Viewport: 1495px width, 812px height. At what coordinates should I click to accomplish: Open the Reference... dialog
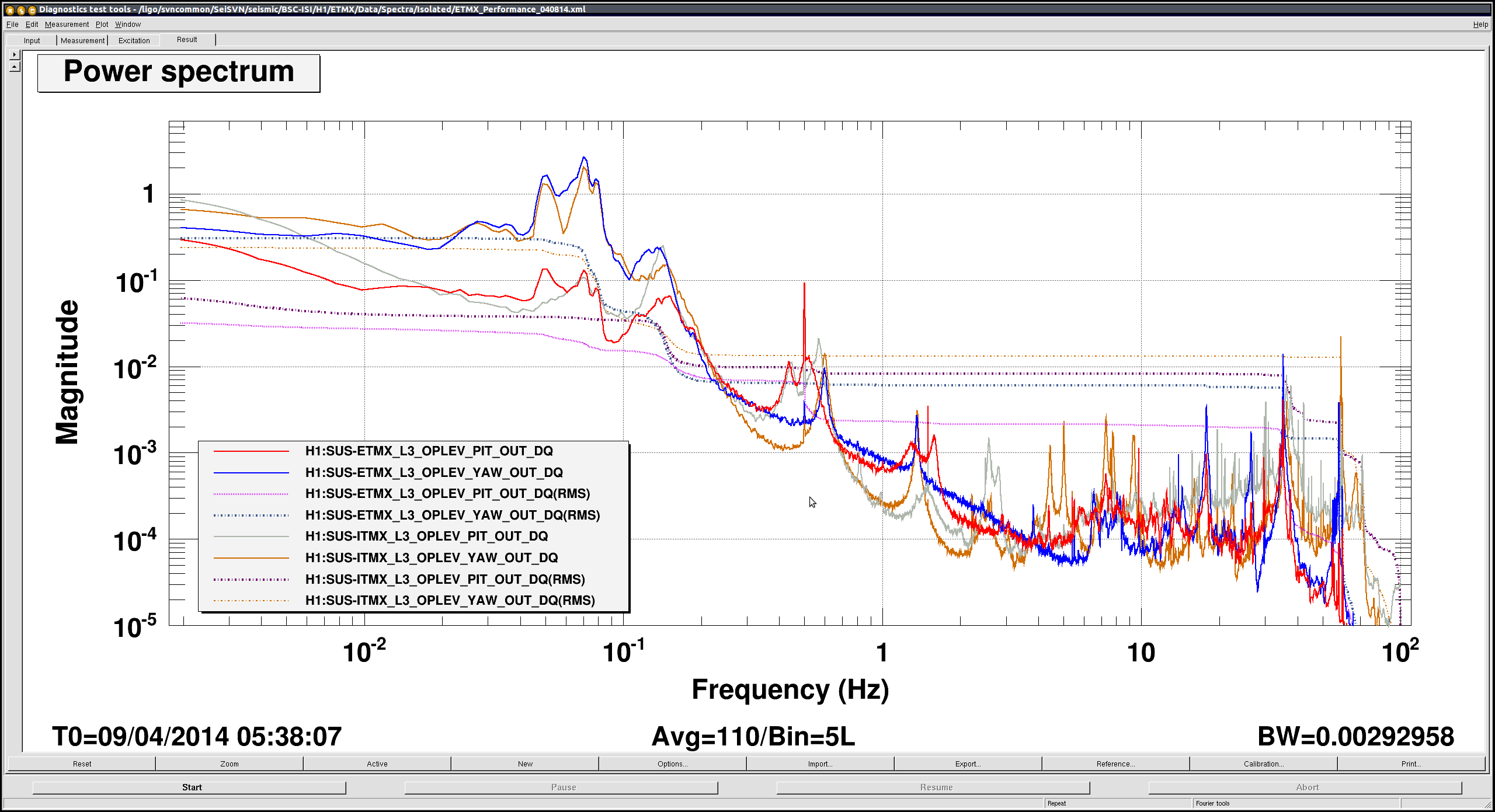click(x=1116, y=764)
